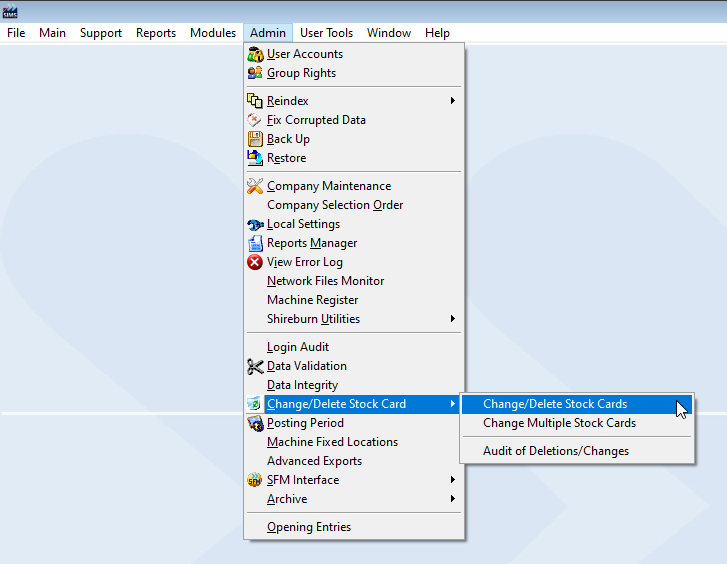Click the Shireburn Utilities label
727x564 pixels.
coord(313,319)
